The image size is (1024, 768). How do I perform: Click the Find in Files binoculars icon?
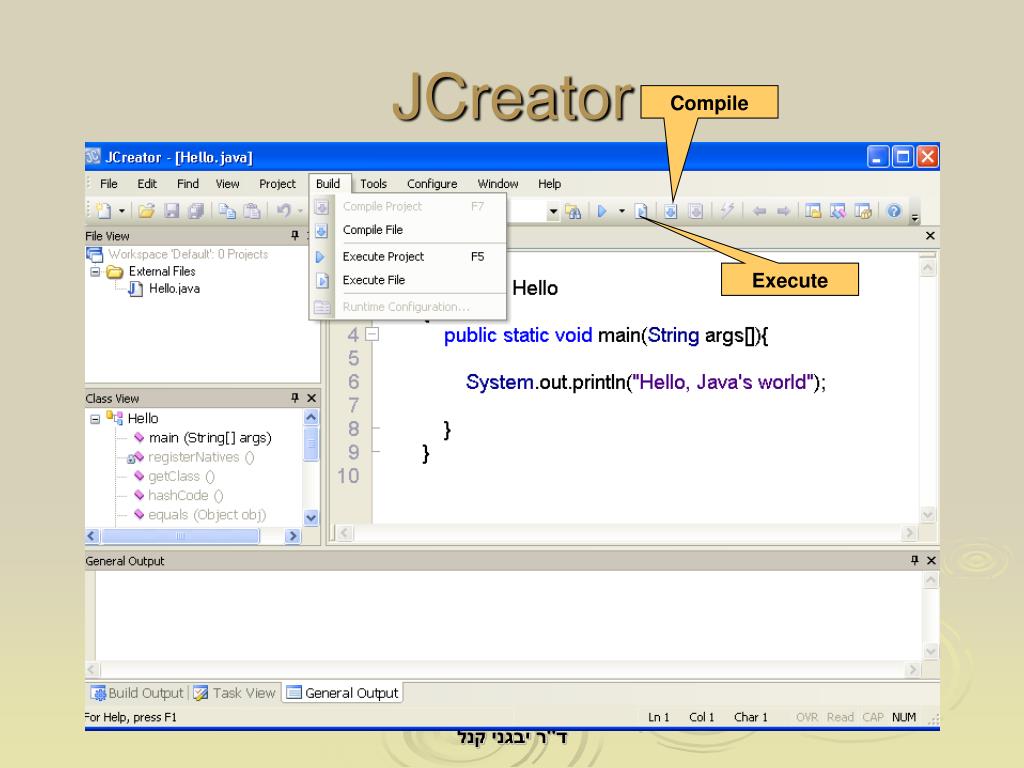[573, 211]
